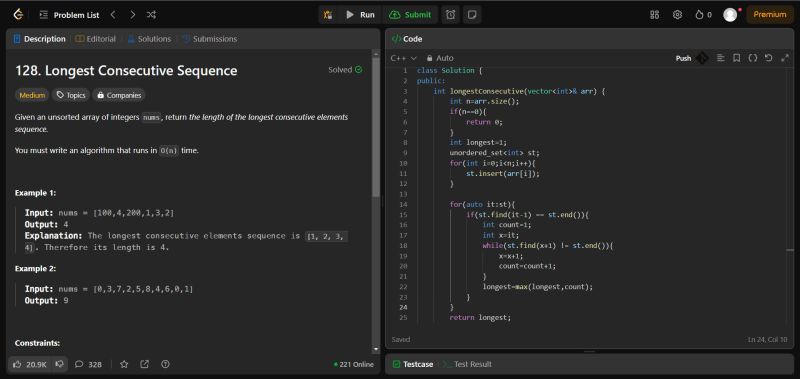This screenshot has height=379, width=800.
Task: Open the 328 comments
Action: click(88, 364)
